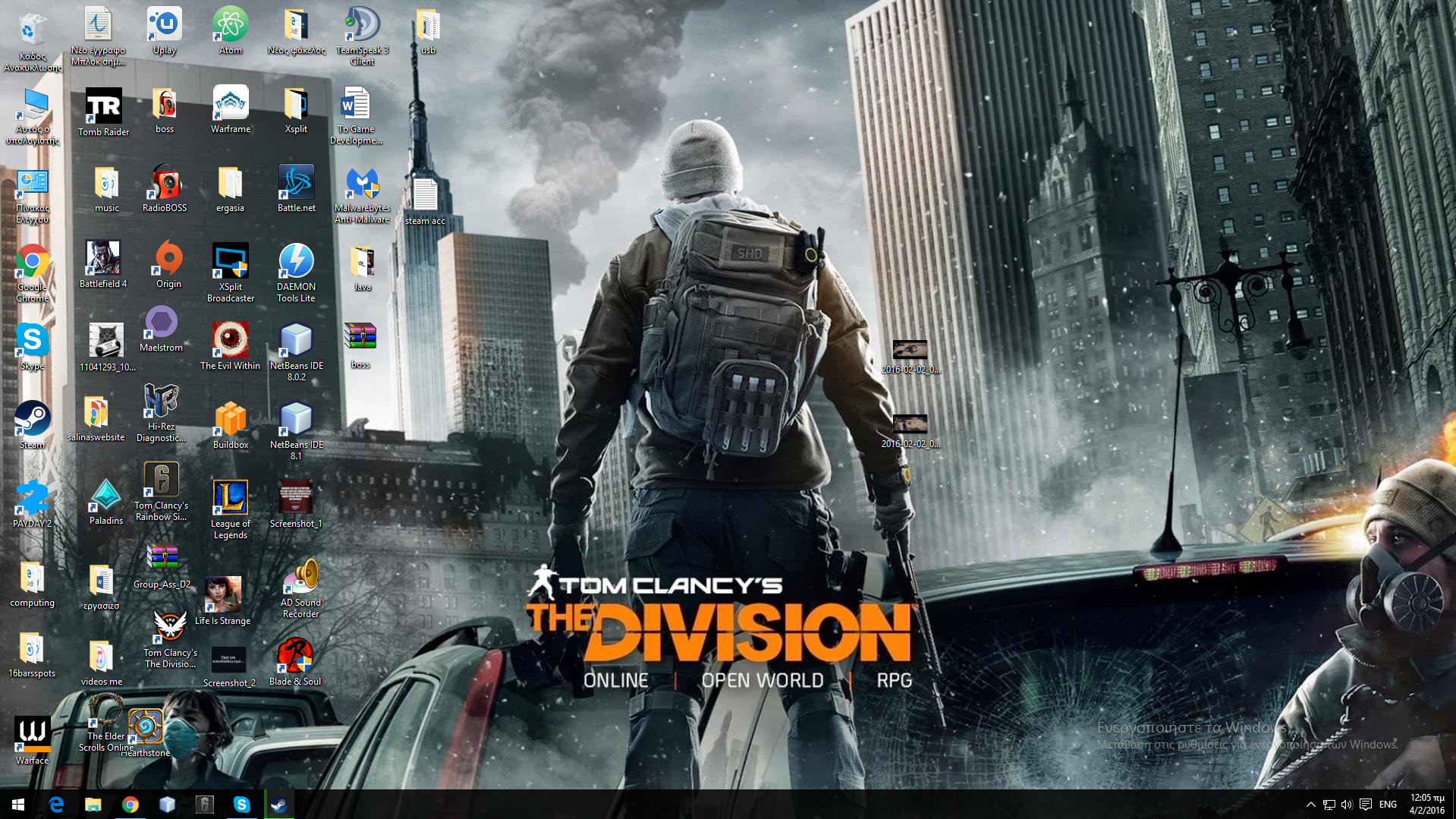The image size is (1456, 819).
Task: Open network status in system tray
Action: coord(1329,805)
